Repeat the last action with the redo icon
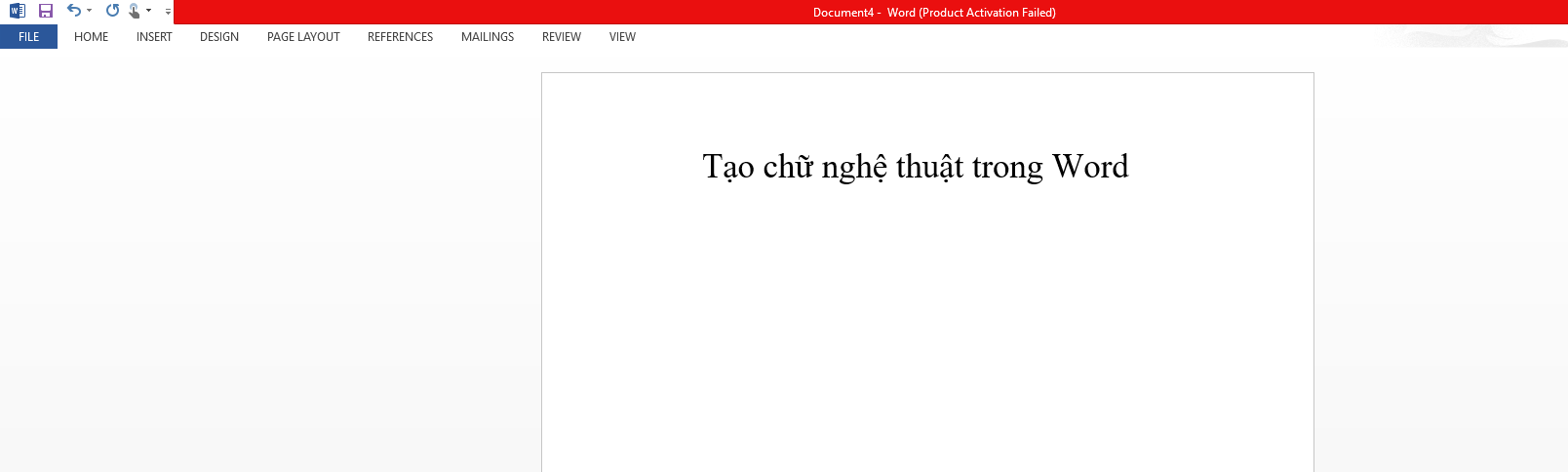Viewport: 1568px width, 472px height. [x=112, y=11]
